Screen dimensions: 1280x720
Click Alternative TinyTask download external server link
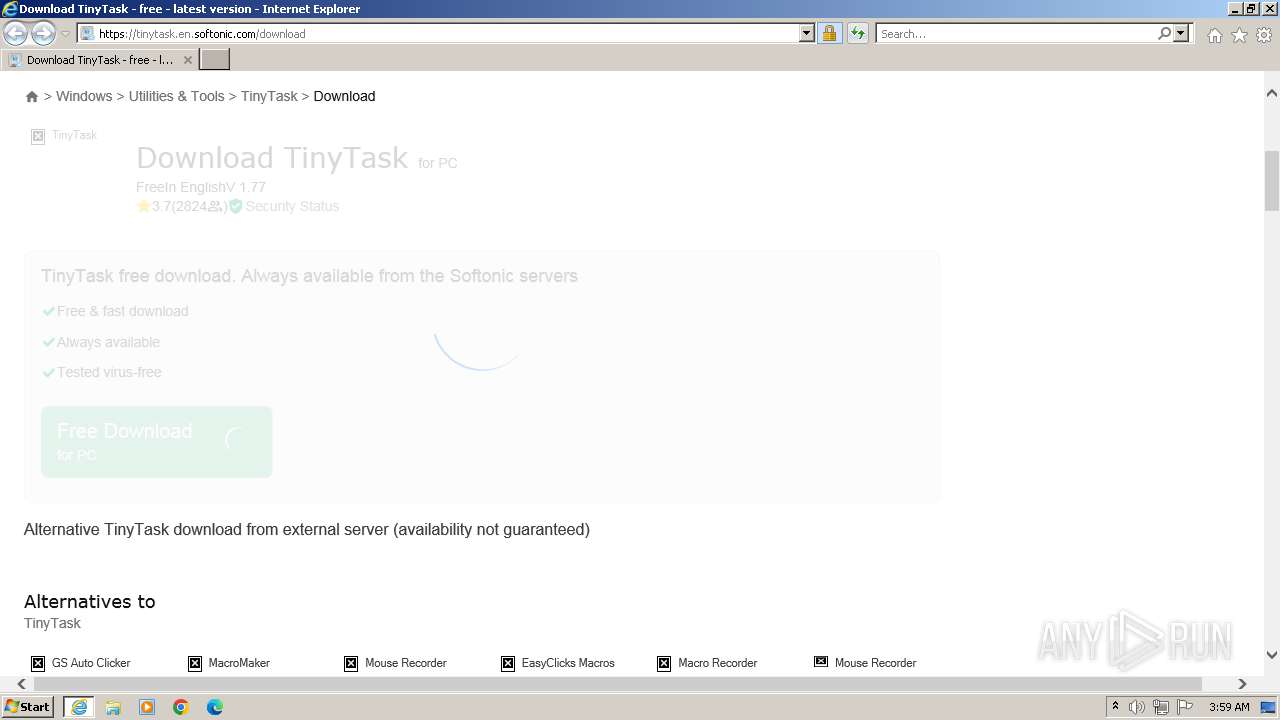[307, 529]
